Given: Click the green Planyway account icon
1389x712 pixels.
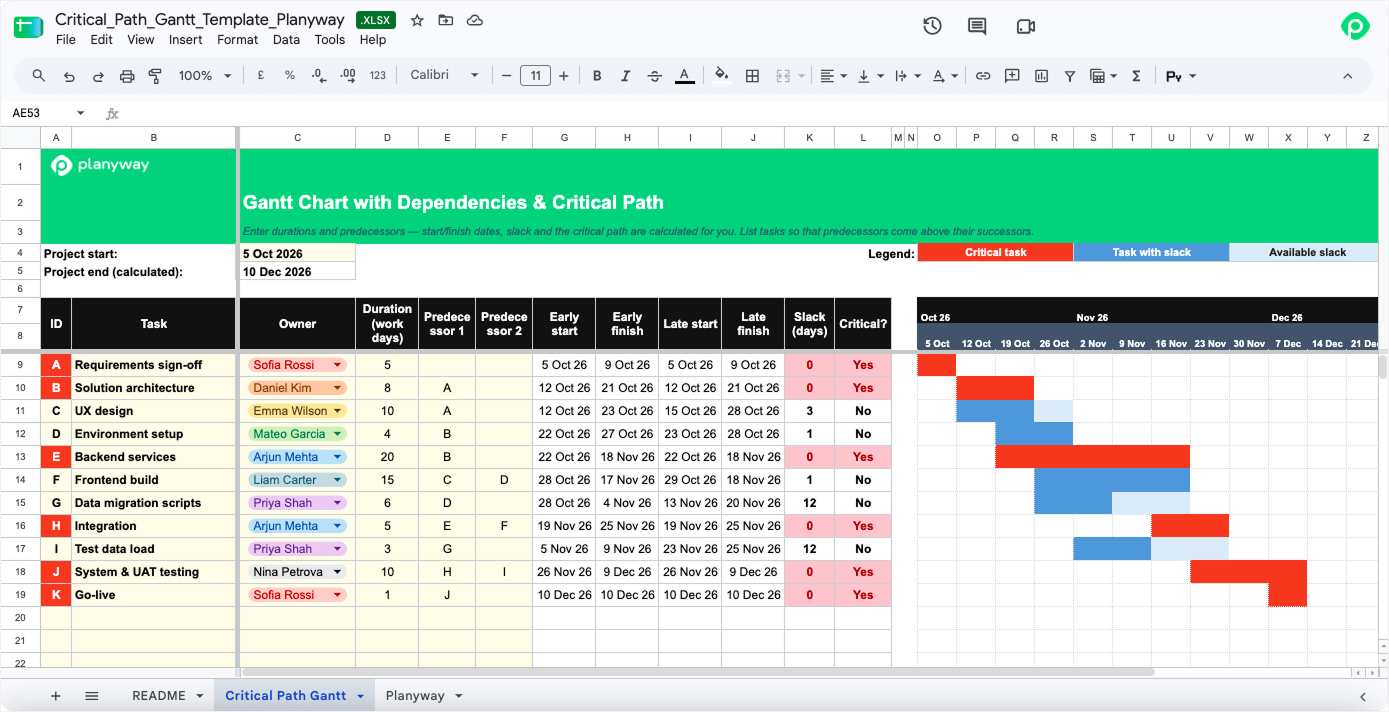Looking at the screenshot, I should [1355, 27].
